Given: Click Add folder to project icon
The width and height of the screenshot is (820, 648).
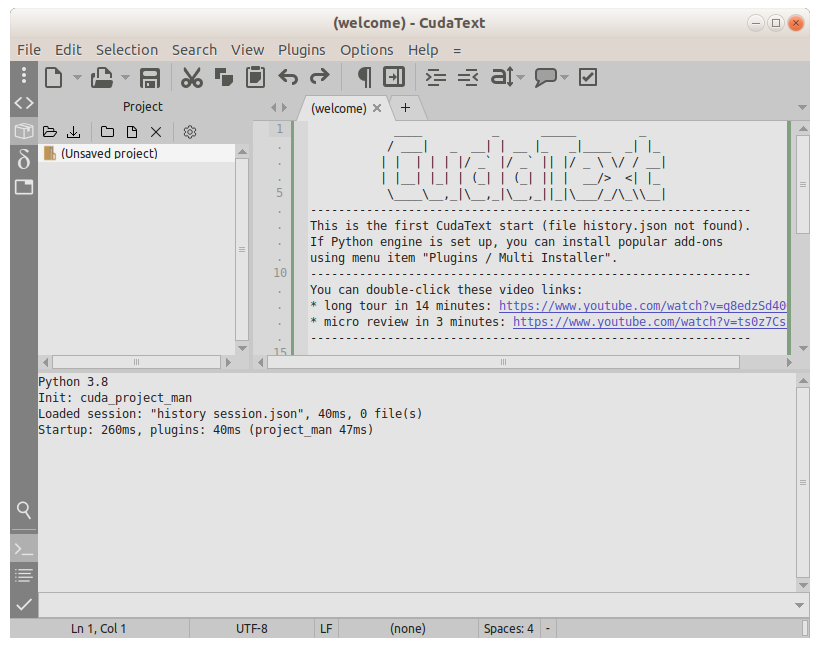Looking at the screenshot, I should [x=107, y=132].
